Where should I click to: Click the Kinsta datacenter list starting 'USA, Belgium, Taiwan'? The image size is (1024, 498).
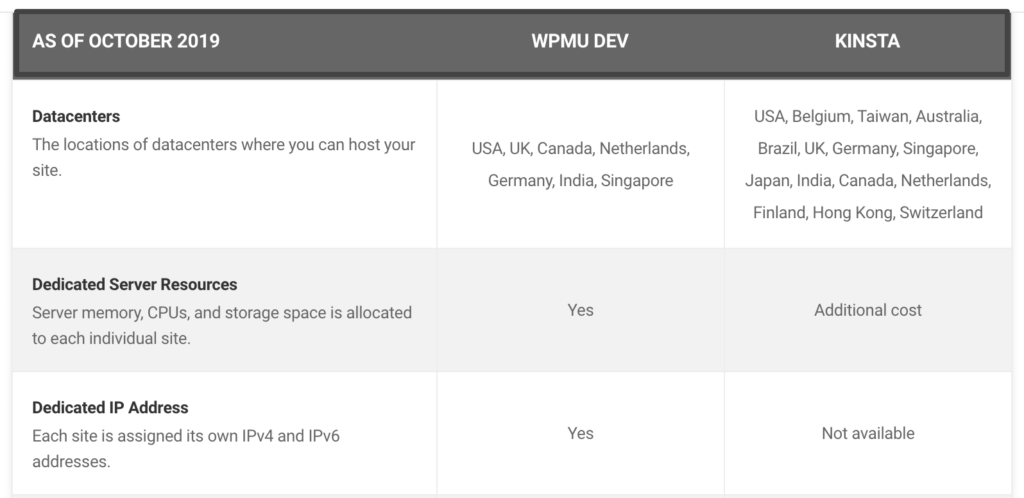(x=868, y=164)
